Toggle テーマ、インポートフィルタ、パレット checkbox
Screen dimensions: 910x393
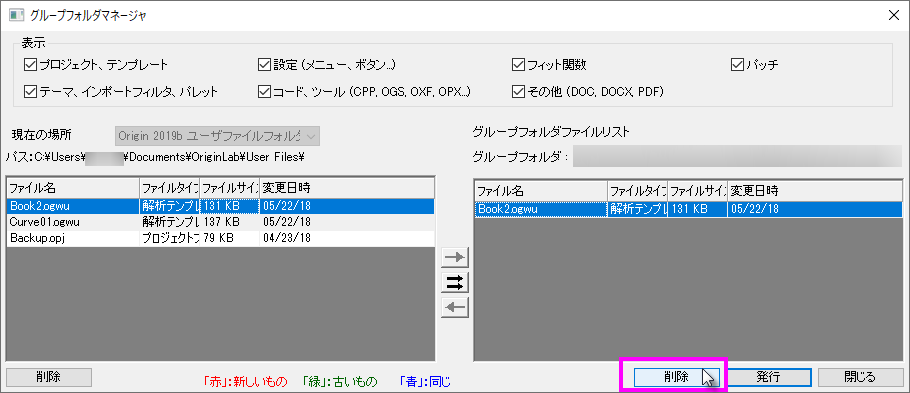[30, 91]
